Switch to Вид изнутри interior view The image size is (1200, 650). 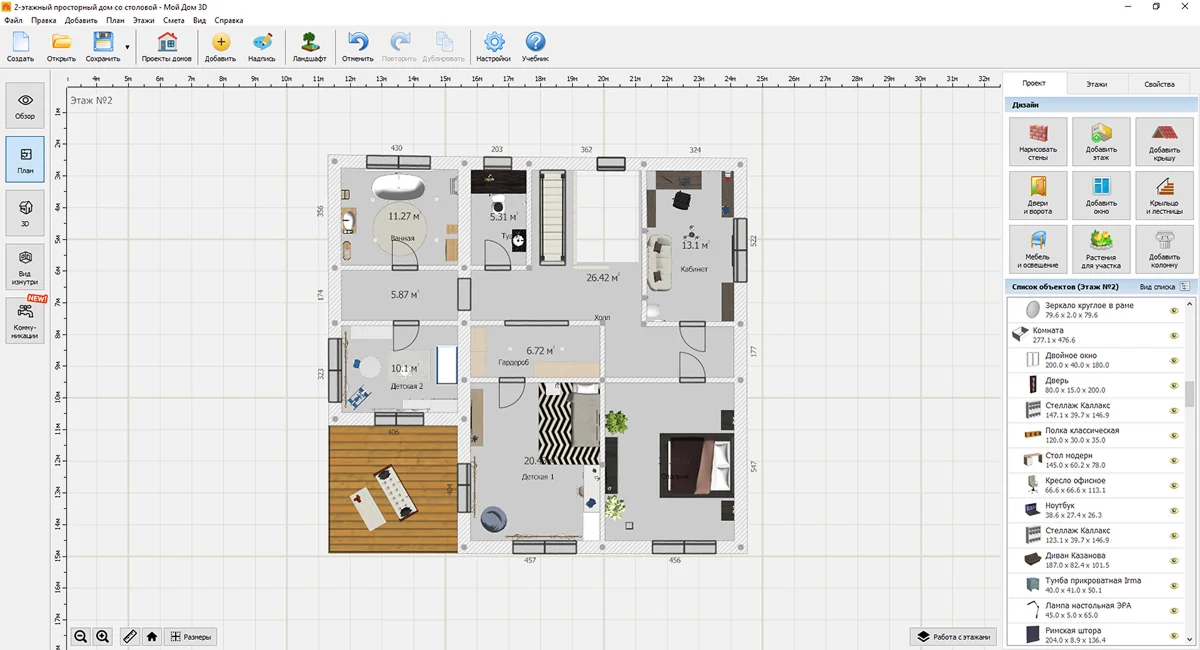[x=25, y=268]
